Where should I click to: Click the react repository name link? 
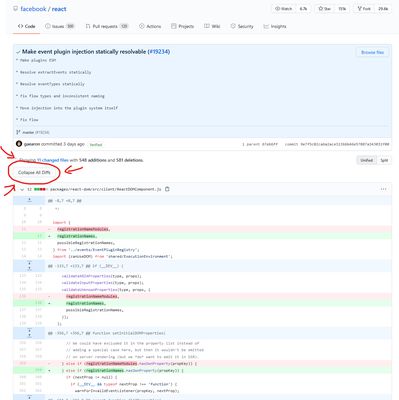tap(59, 9)
